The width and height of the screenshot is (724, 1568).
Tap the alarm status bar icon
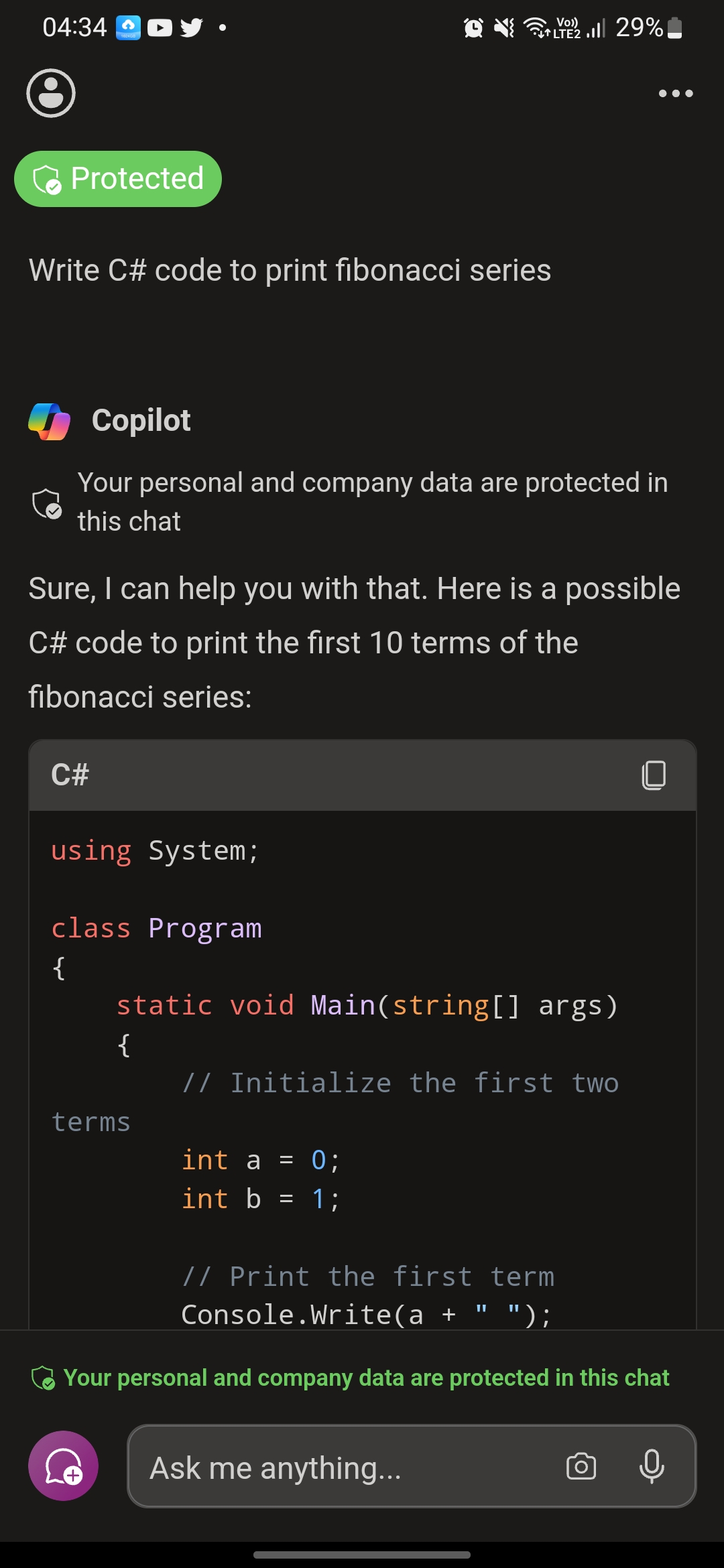pos(473,27)
